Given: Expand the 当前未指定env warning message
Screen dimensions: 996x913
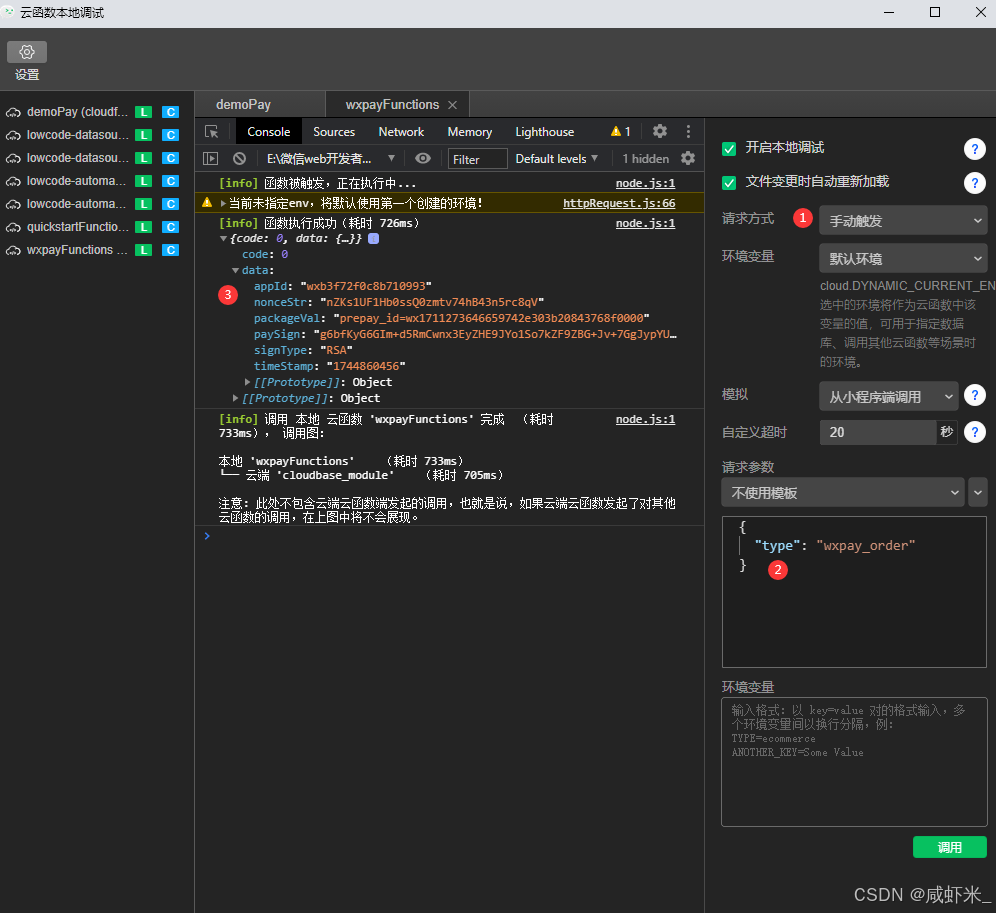Looking at the screenshot, I should coord(223,203).
